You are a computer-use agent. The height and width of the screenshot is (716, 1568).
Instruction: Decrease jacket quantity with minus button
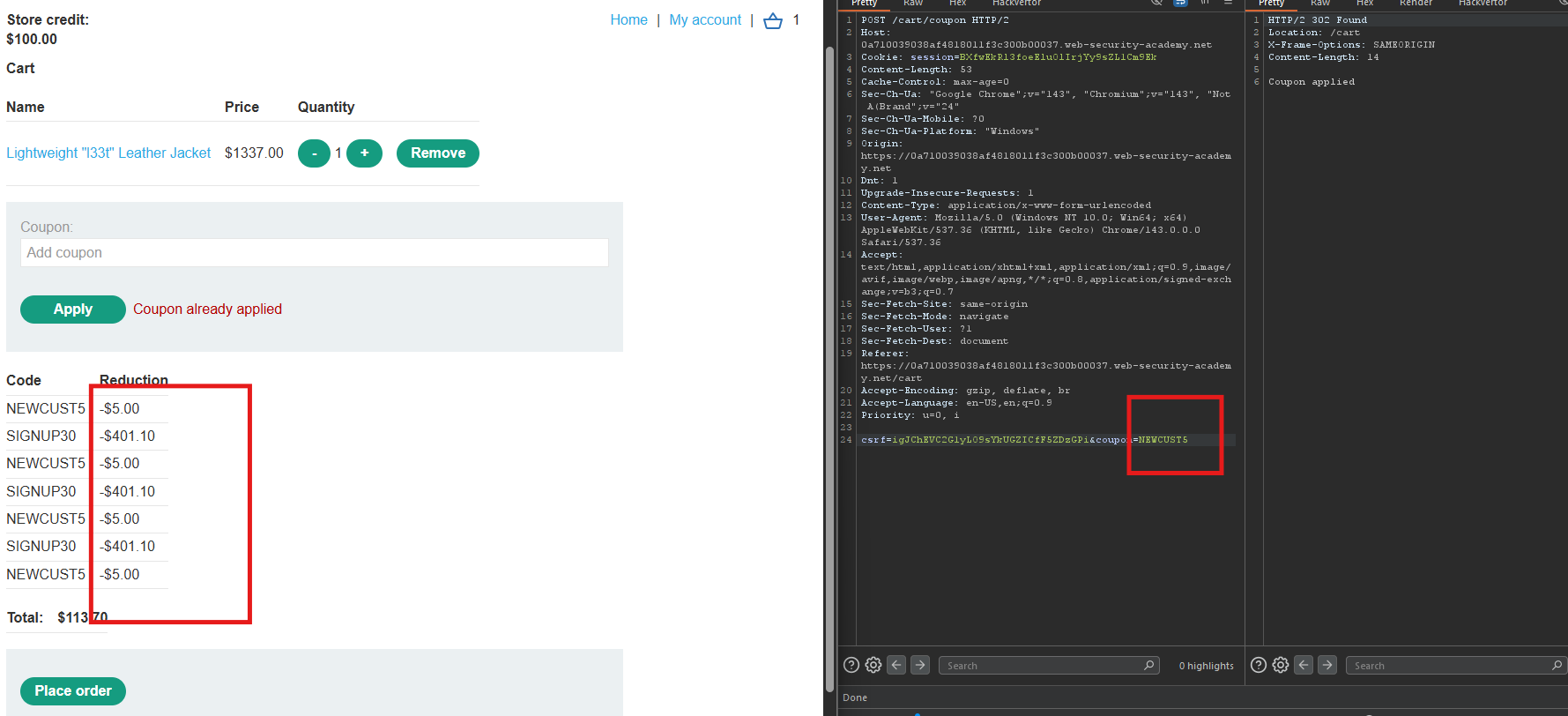(314, 153)
